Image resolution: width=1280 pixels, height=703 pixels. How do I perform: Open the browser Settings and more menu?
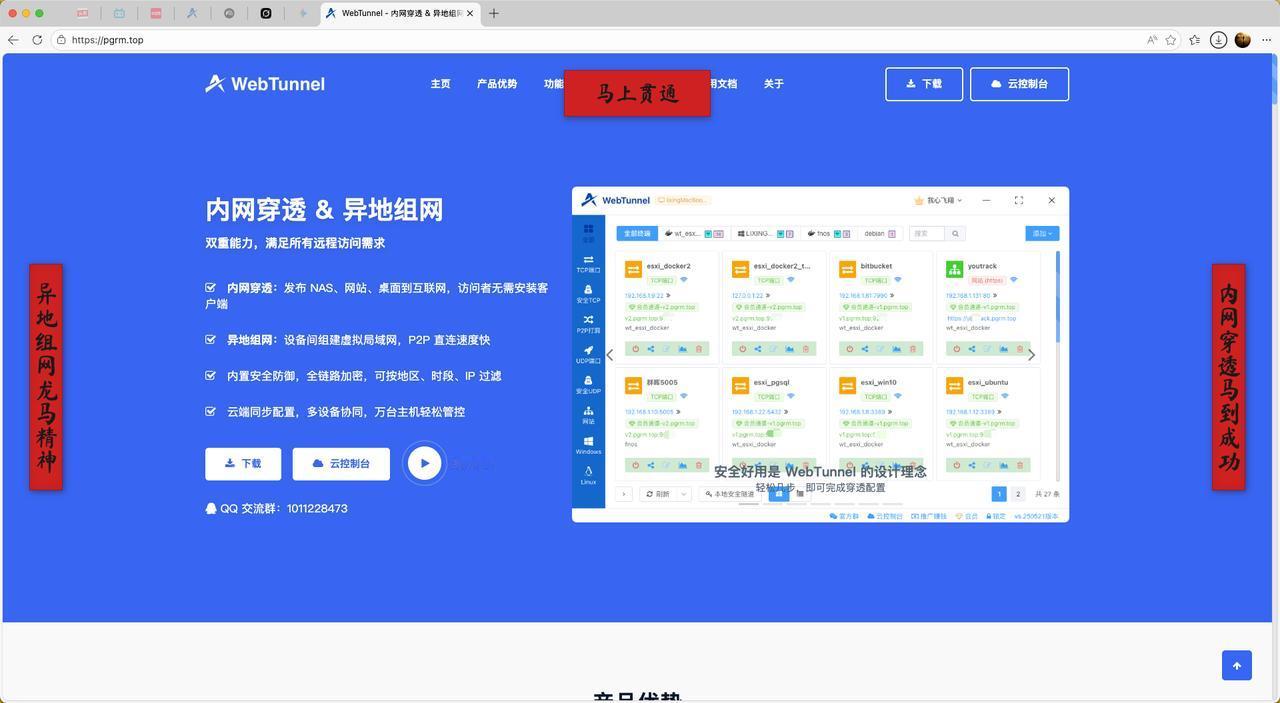click(x=1267, y=40)
